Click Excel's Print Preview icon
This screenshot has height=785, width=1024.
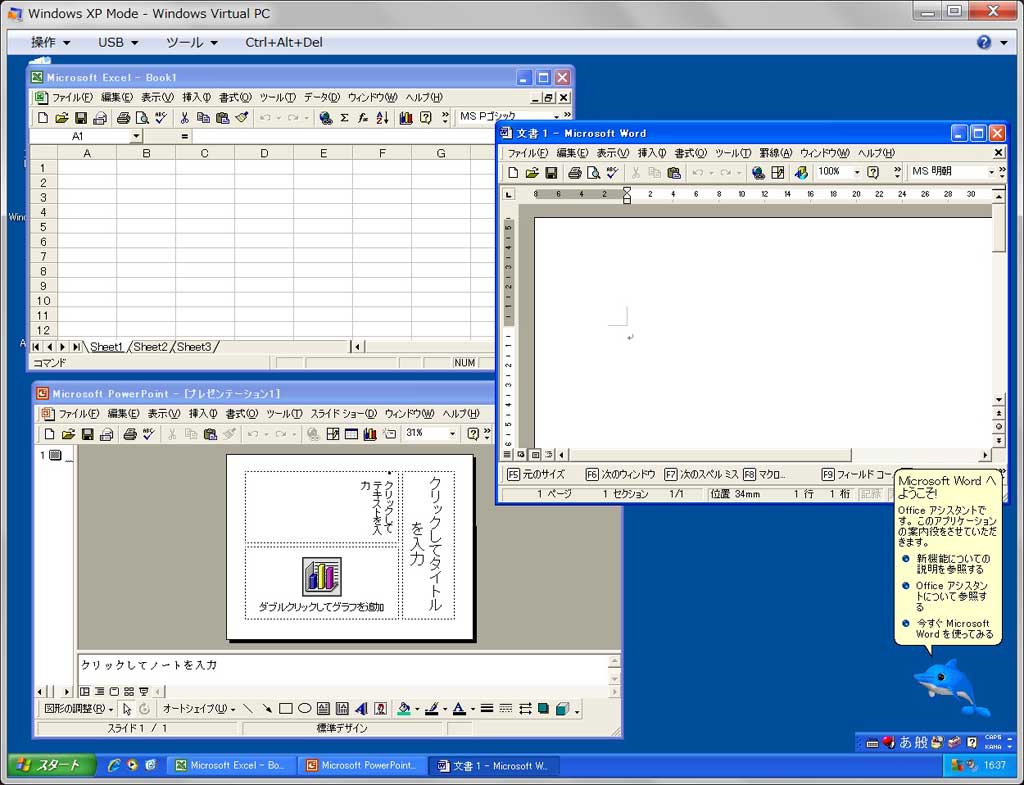(142, 118)
